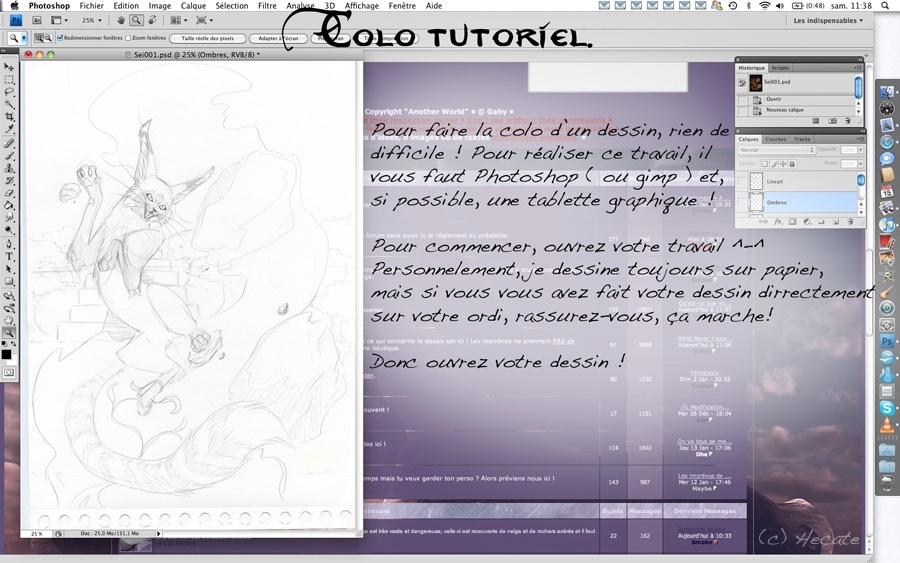Select the Dodge tool
Image resolution: width=900 pixels, height=563 pixels.
click(9, 230)
